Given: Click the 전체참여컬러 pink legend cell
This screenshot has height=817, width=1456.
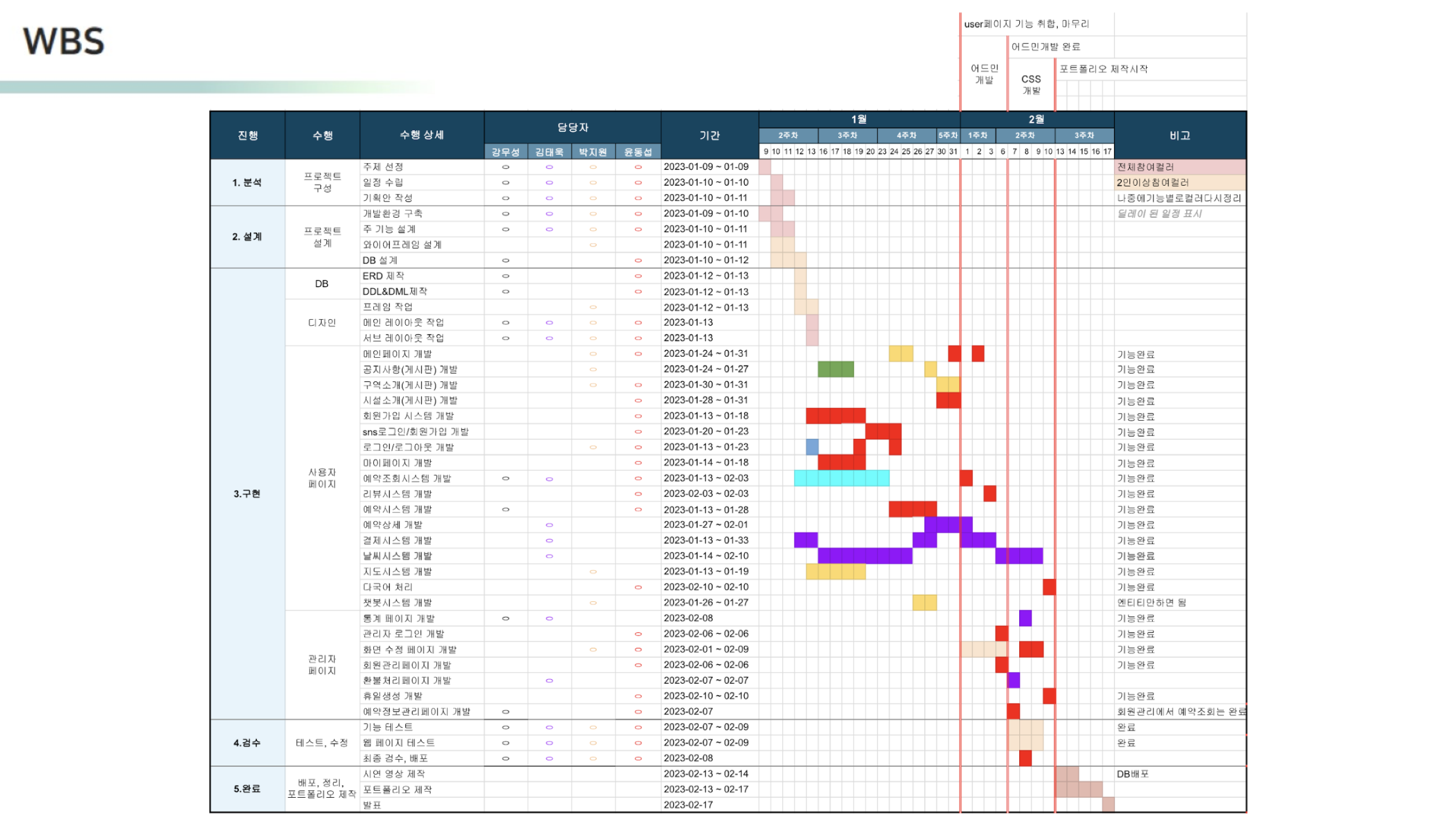Looking at the screenshot, I should point(1180,166).
